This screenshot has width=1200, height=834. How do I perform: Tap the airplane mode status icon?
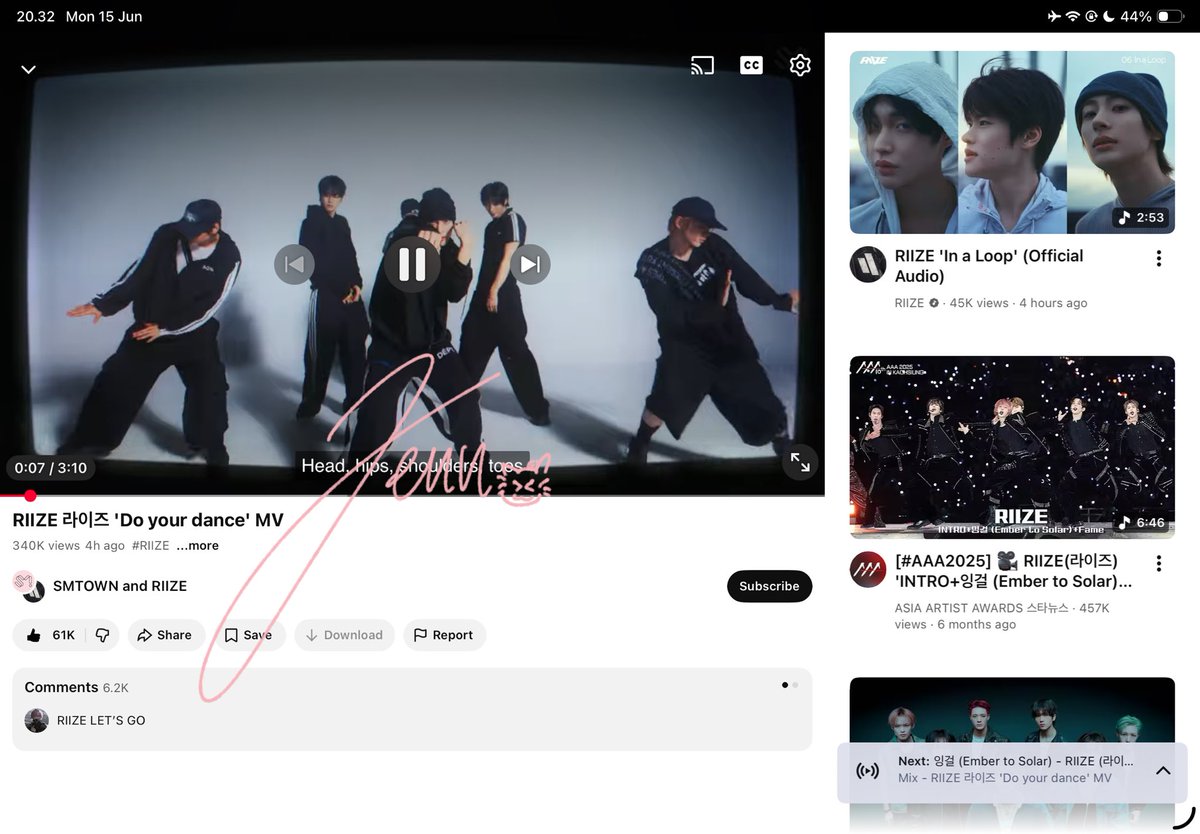(1054, 17)
